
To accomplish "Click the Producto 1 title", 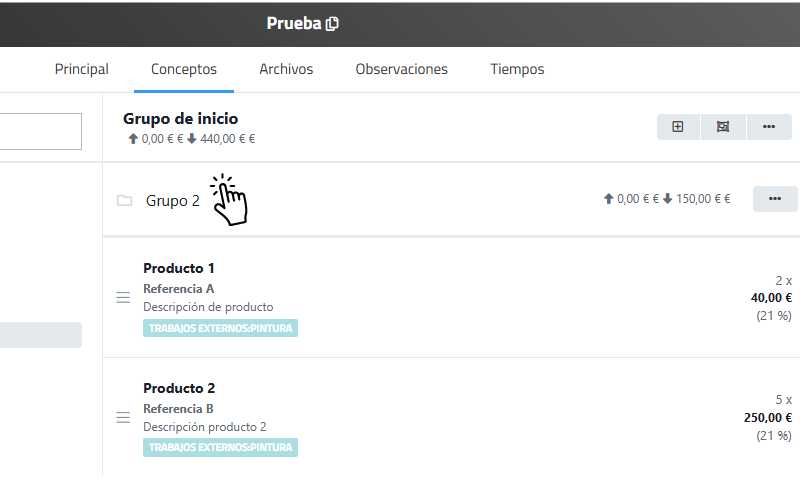I will pyautogui.click(x=179, y=268).
